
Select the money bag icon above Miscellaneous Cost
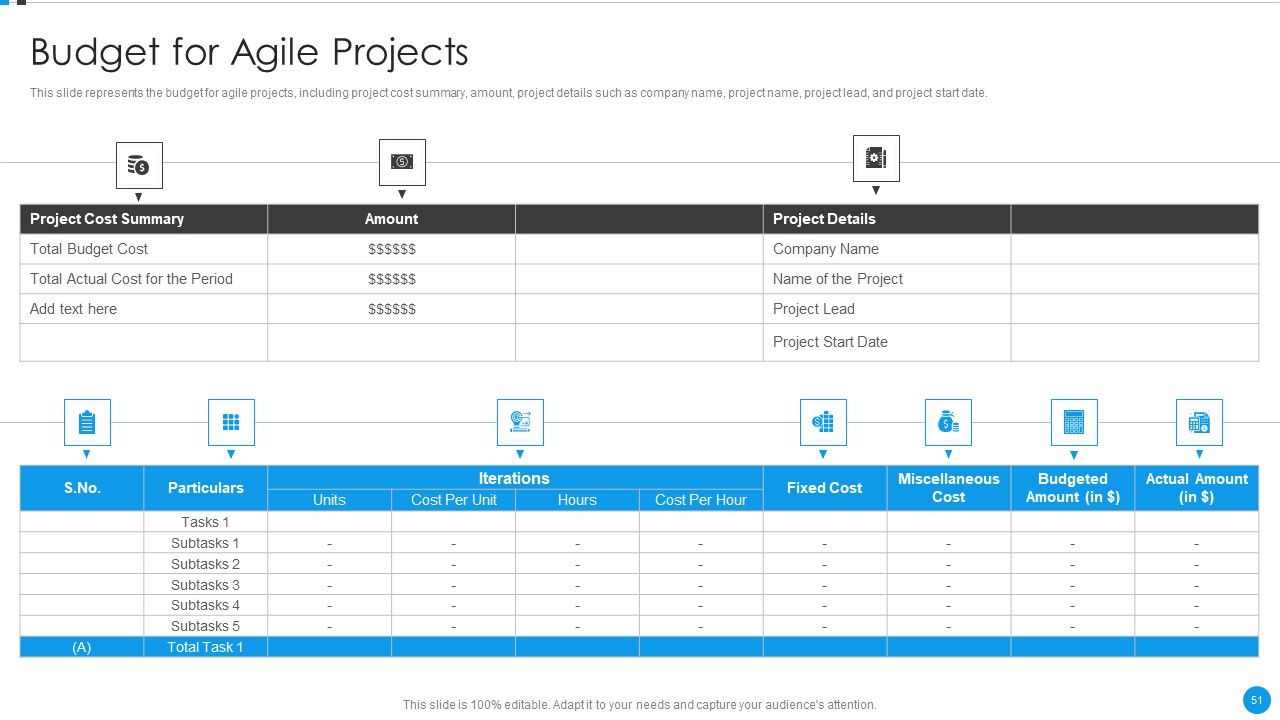pyautogui.click(x=948, y=422)
